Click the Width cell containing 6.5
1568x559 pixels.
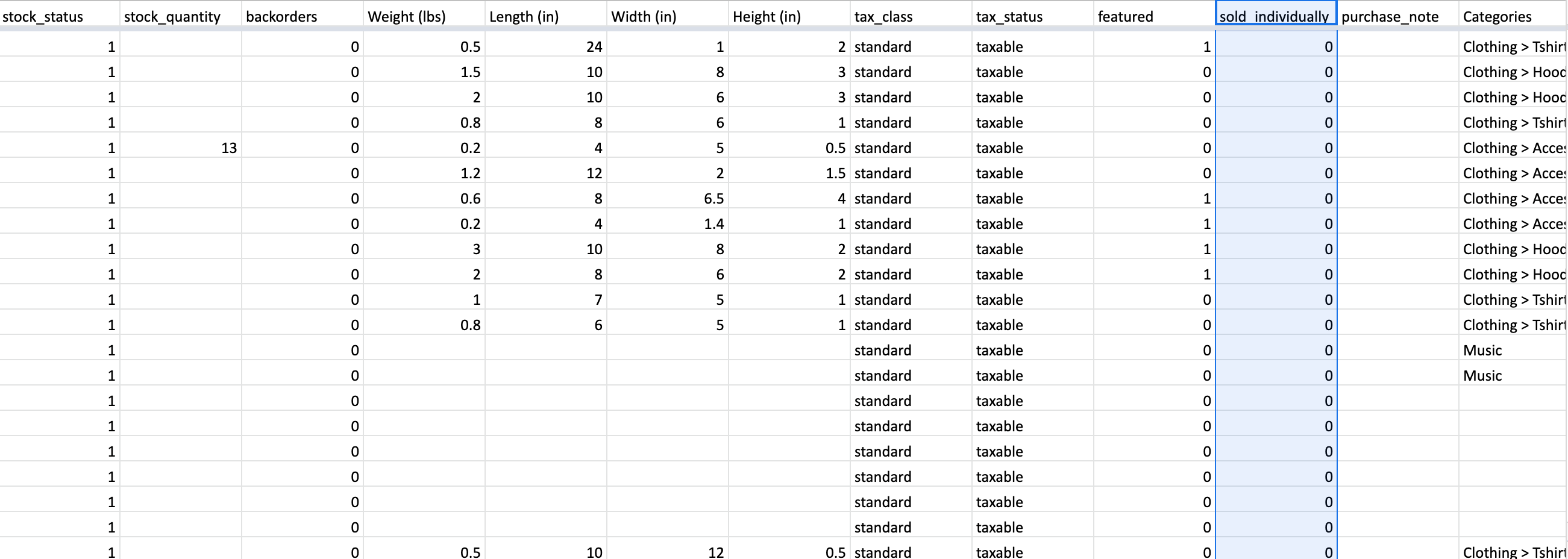coord(668,198)
